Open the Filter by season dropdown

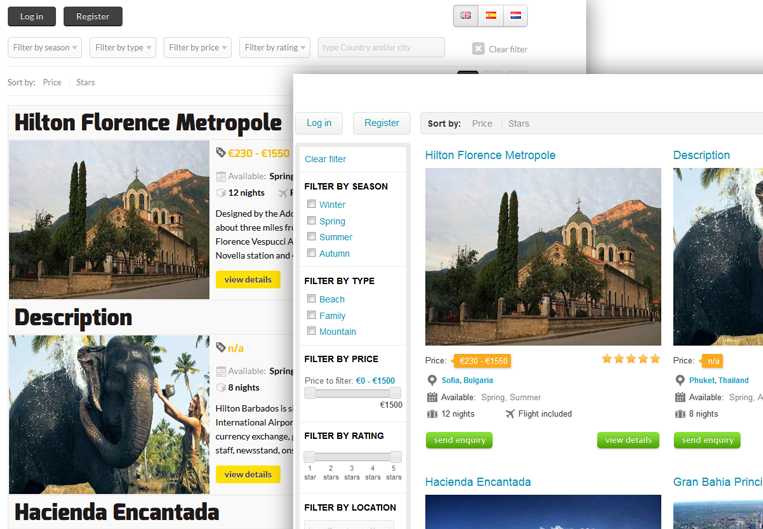click(45, 48)
